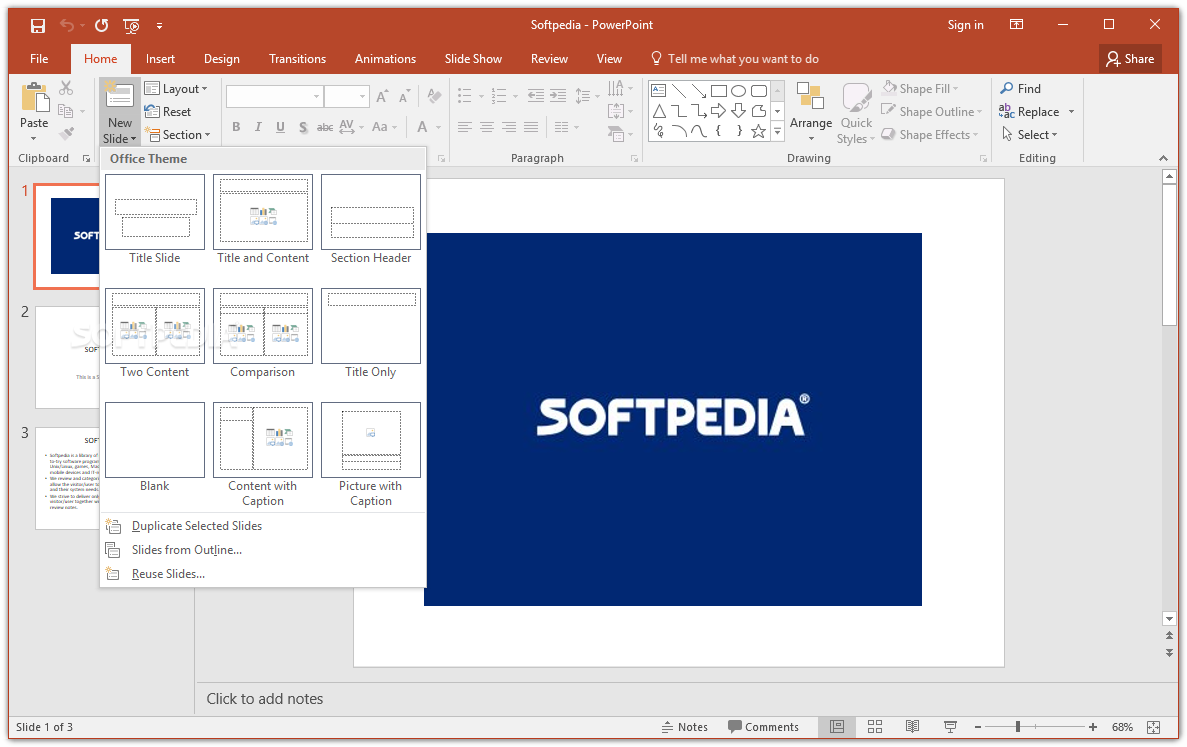
Task: Collapse the ribbon chevron
Action: (1163, 158)
